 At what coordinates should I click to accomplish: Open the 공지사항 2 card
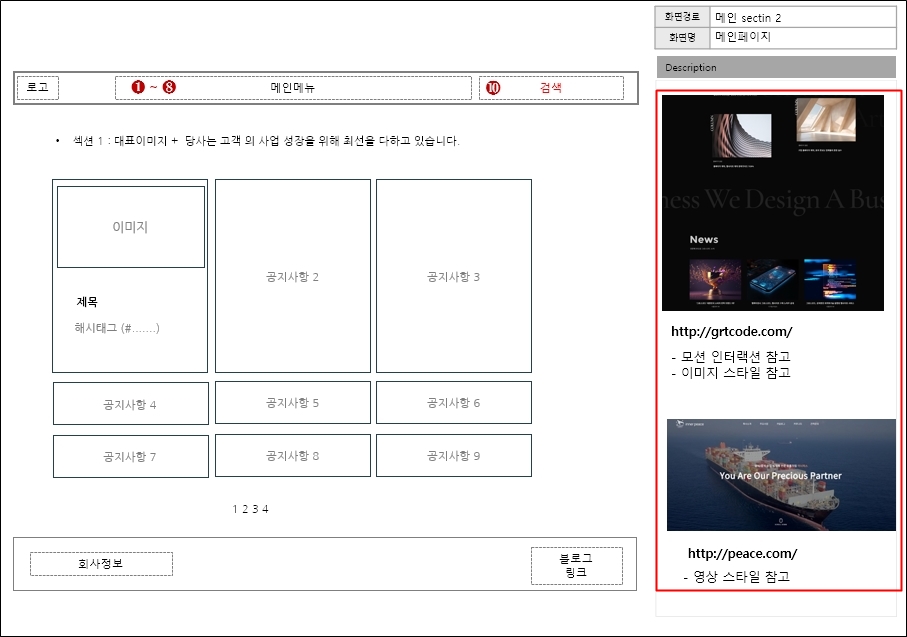(x=293, y=276)
